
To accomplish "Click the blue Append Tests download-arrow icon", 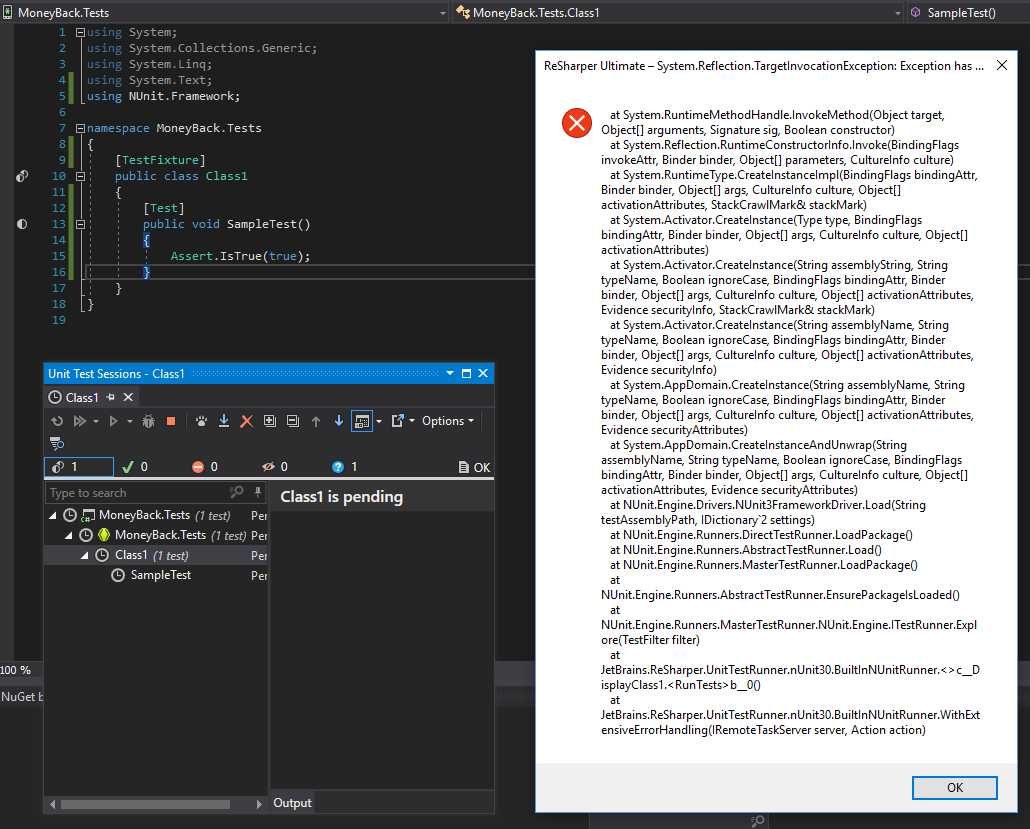I will tap(223, 421).
